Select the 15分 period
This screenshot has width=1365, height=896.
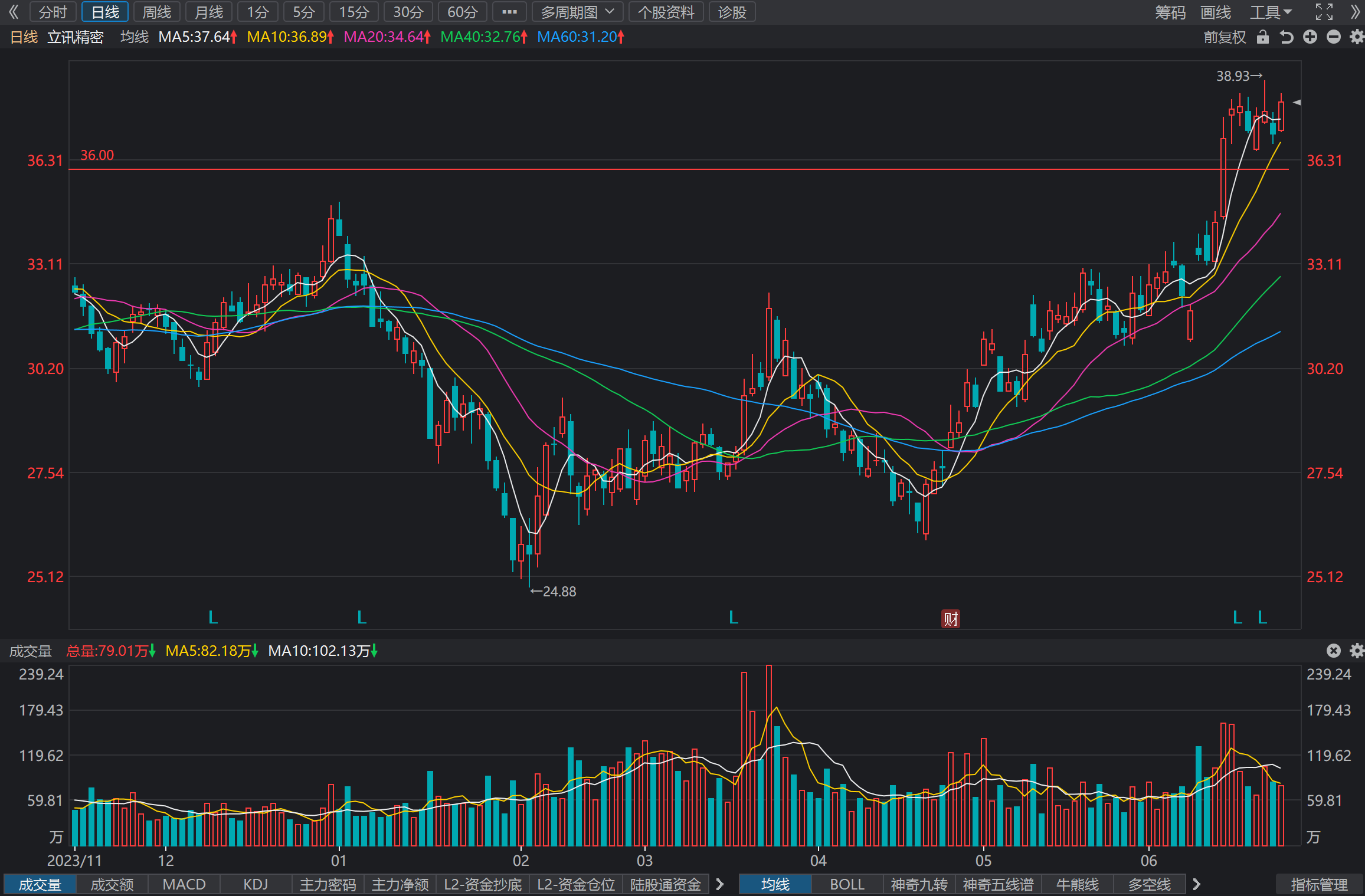click(354, 12)
